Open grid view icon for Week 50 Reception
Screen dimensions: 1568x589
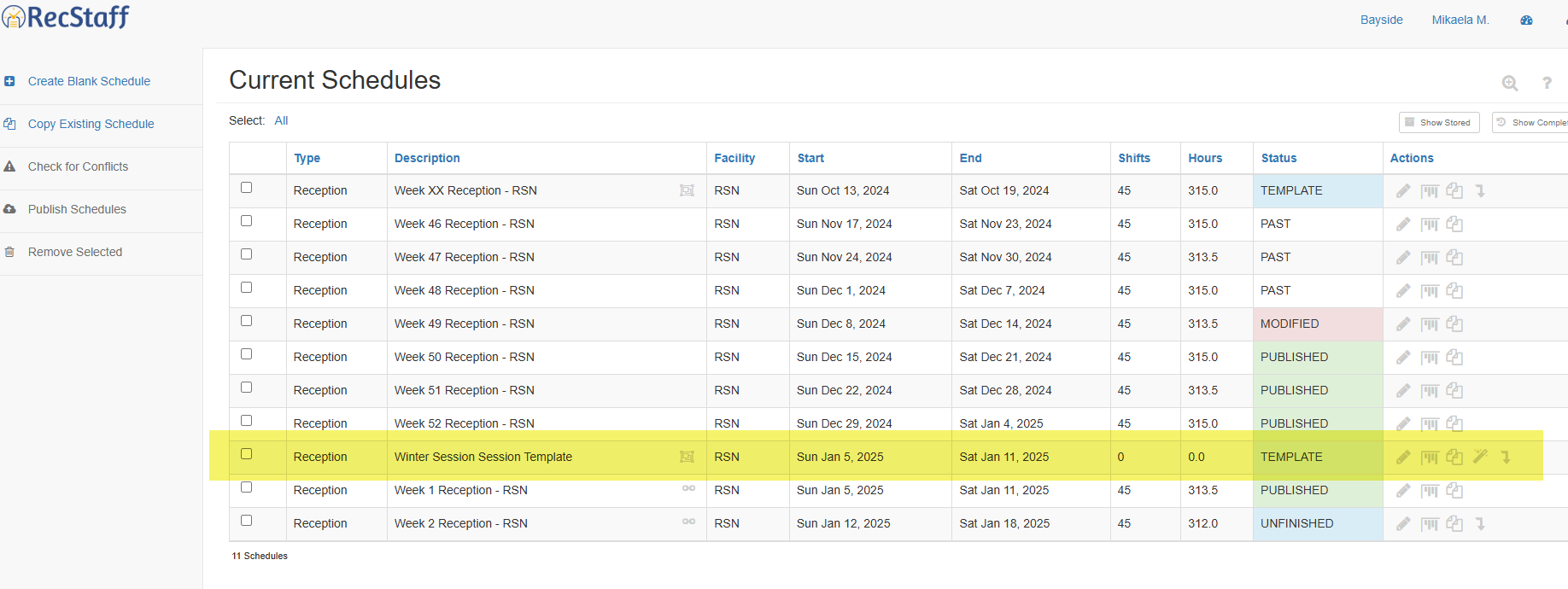pyautogui.click(x=1430, y=358)
